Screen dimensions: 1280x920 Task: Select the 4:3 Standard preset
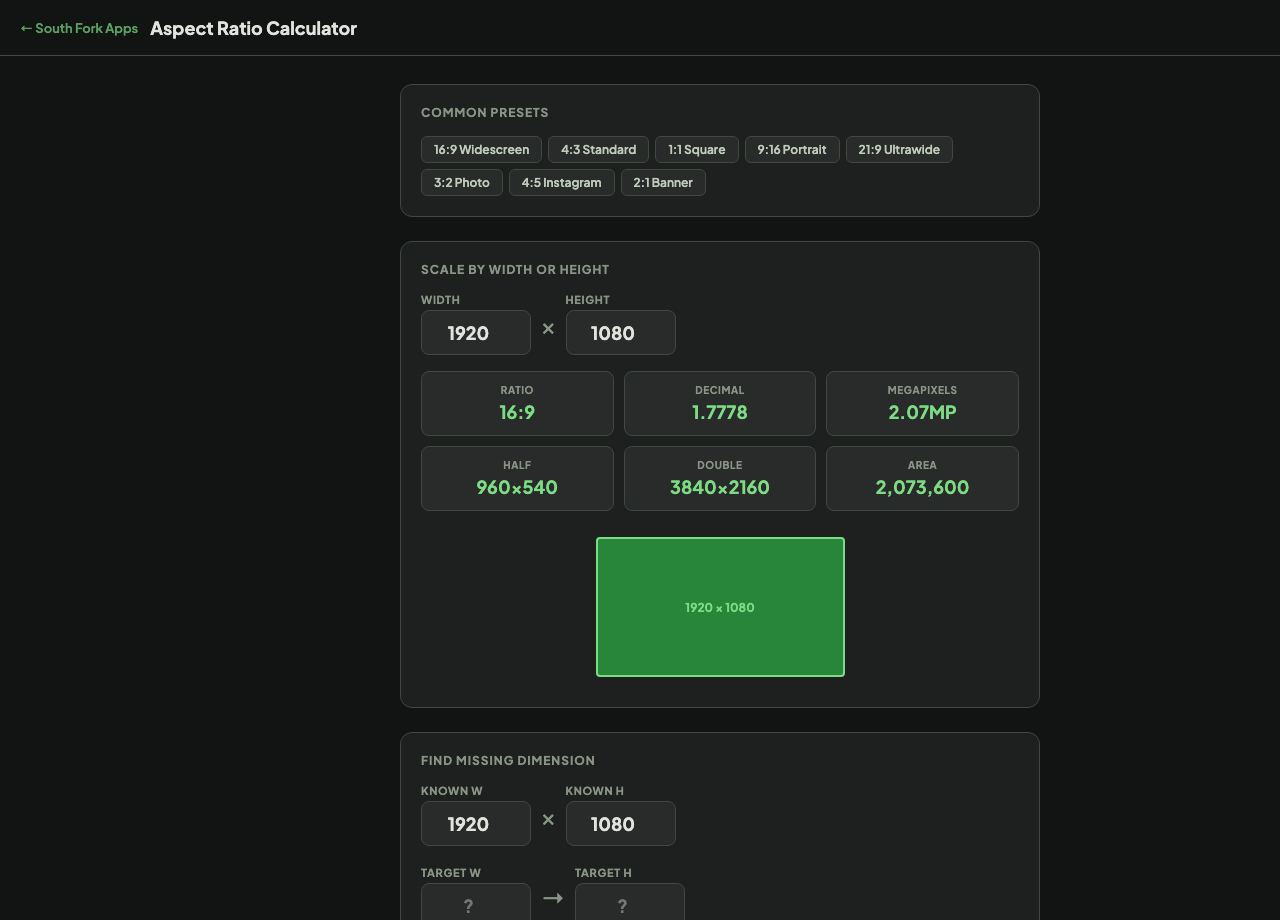point(598,150)
